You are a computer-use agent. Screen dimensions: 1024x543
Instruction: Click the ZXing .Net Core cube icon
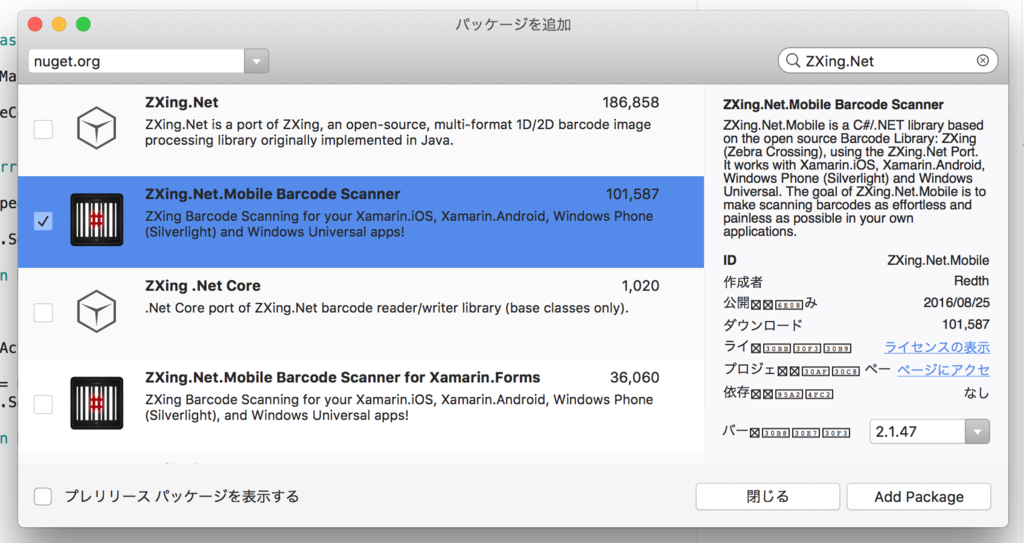coord(97,312)
